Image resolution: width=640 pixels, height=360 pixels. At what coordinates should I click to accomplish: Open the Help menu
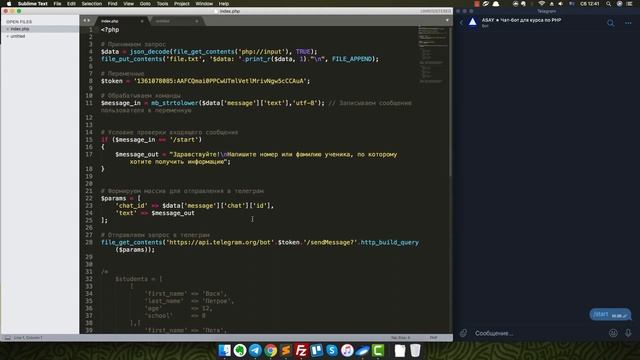pos(224,4)
